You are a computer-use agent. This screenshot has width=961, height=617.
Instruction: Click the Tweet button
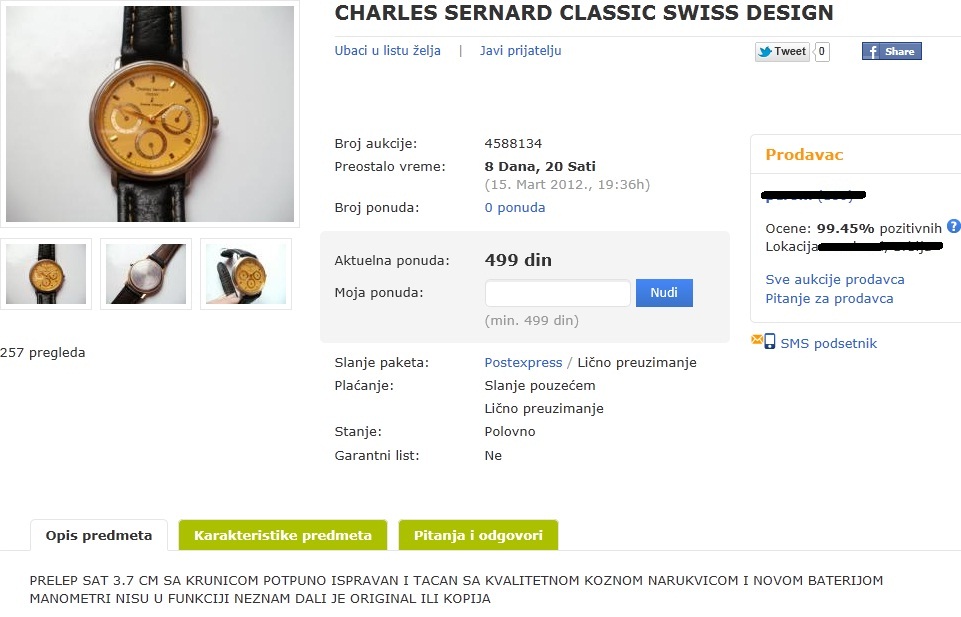click(781, 52)
